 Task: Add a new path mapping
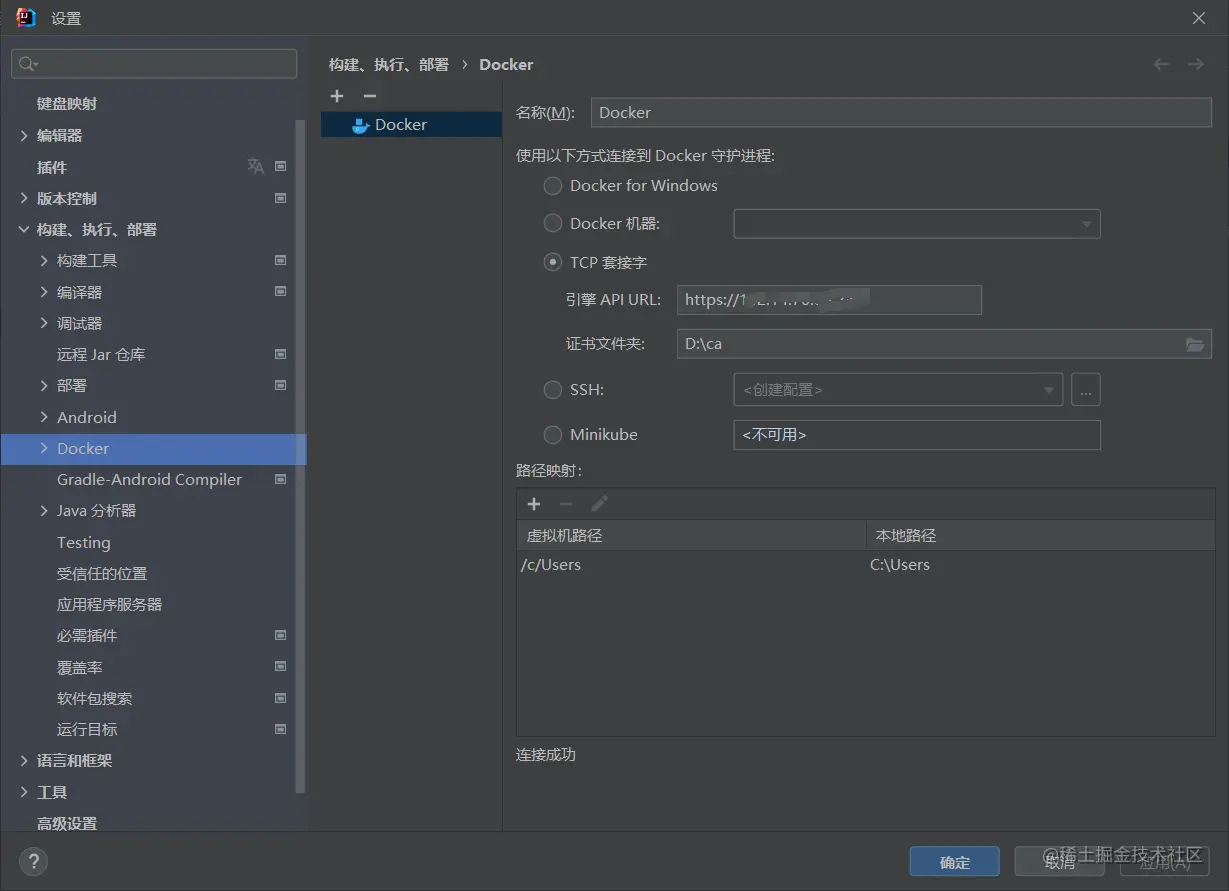tap(534, 504)
